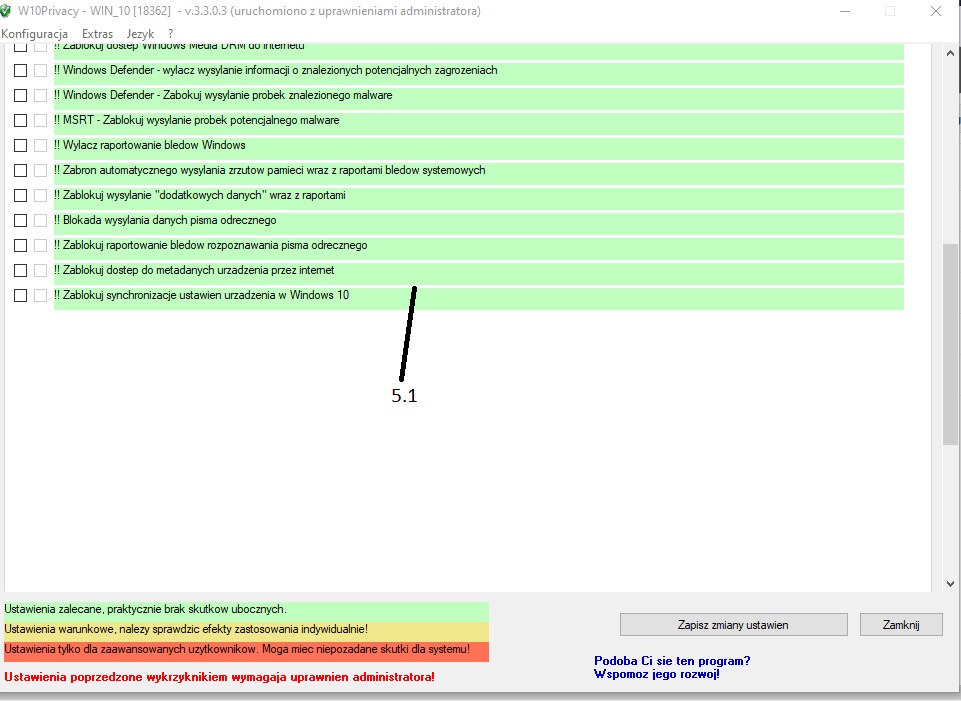Check Zablokuj raportowanie bledow rozpoznawania pisma
The image size is (961, 701).
pyautogui.click(x=20, y=245)
